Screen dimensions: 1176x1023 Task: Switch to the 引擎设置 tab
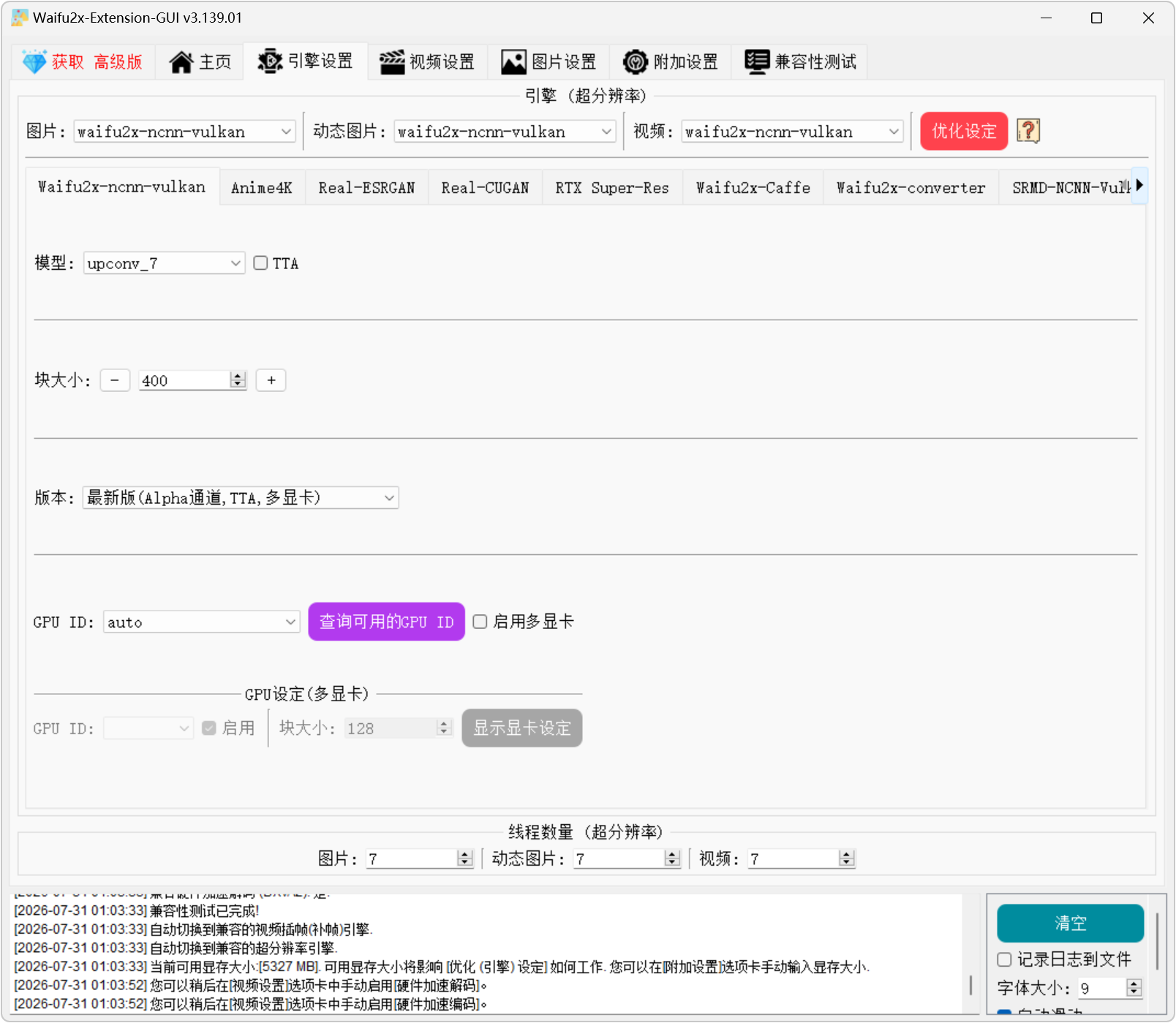click(305, 61)
